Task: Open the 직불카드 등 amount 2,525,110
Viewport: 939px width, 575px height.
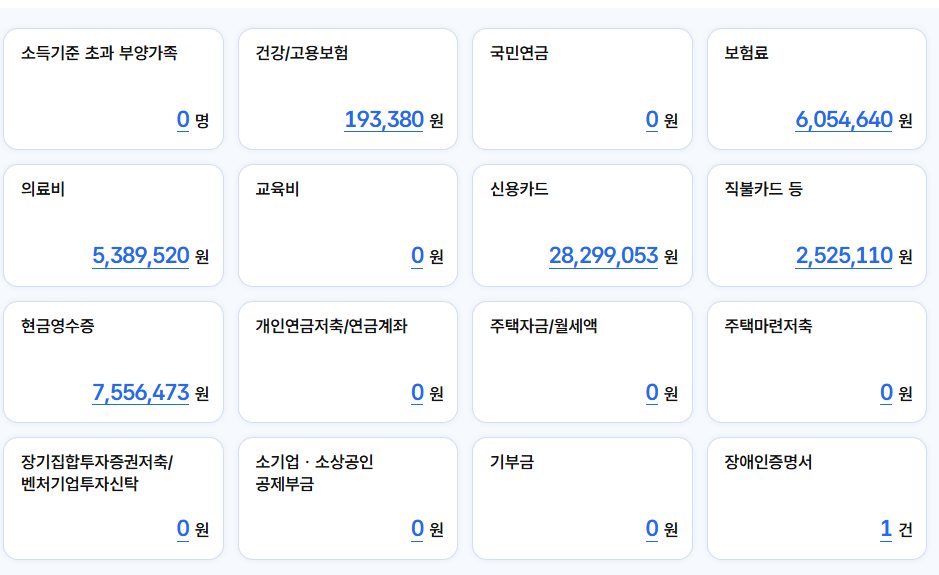Action: click(x=843, y=256)
